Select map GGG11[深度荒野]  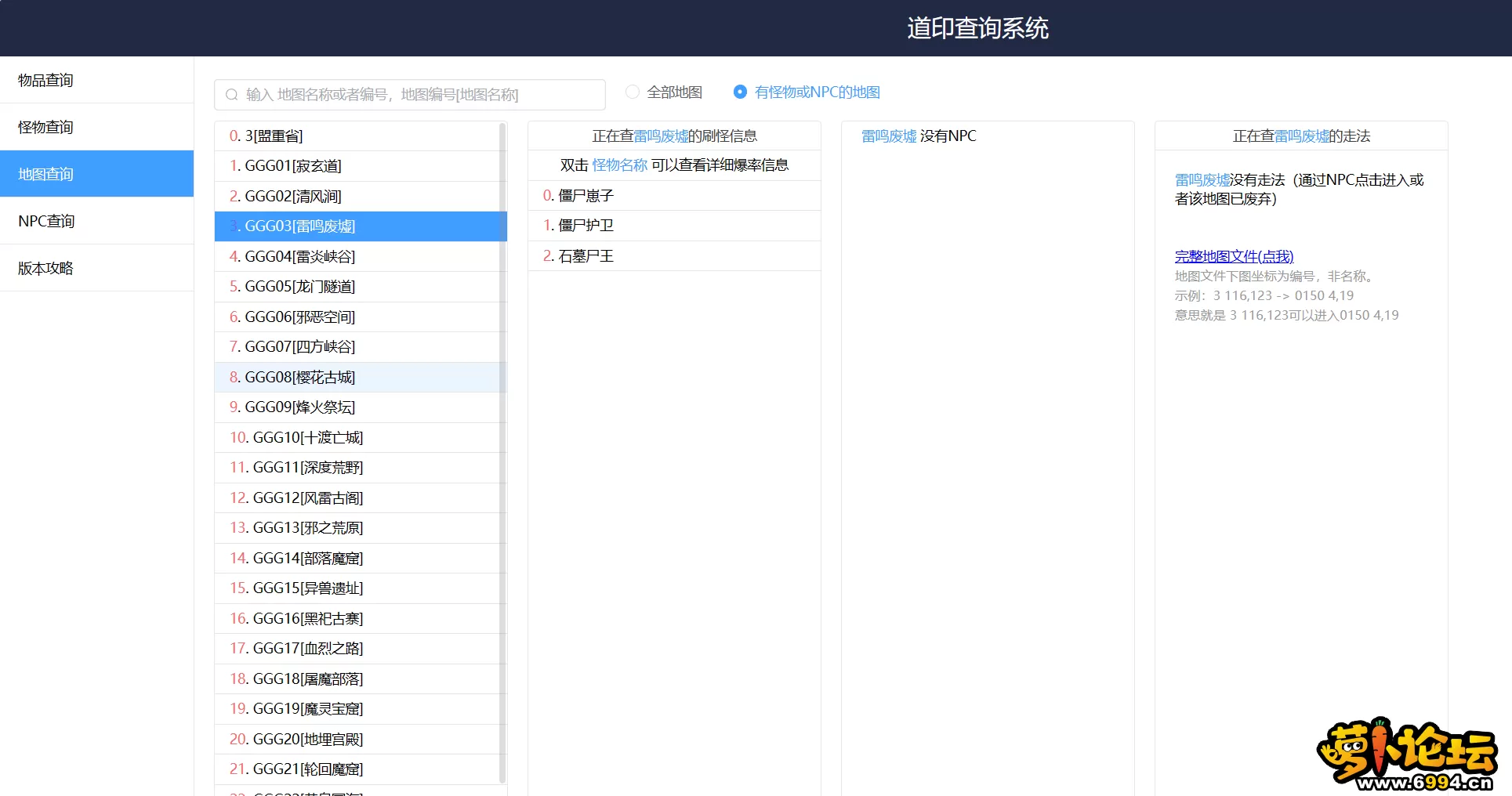(361, 468)
